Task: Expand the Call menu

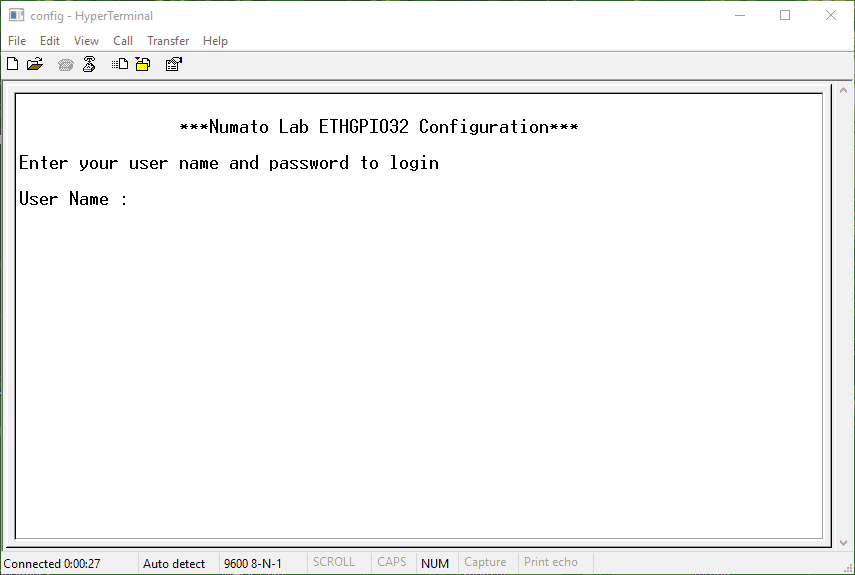Action: coord(123,41)
